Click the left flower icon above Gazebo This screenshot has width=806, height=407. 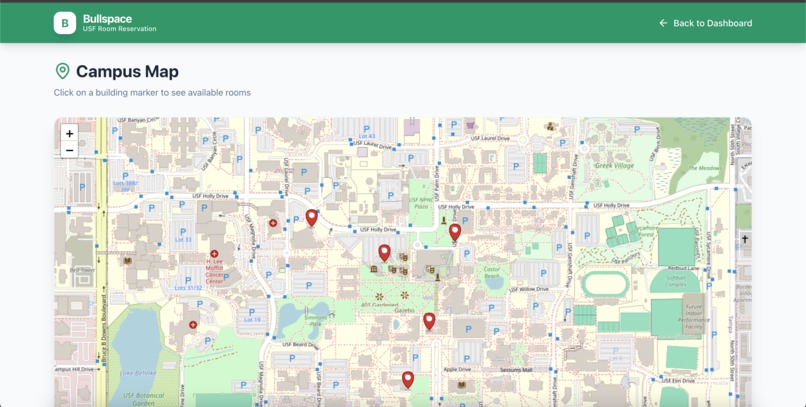379,297
